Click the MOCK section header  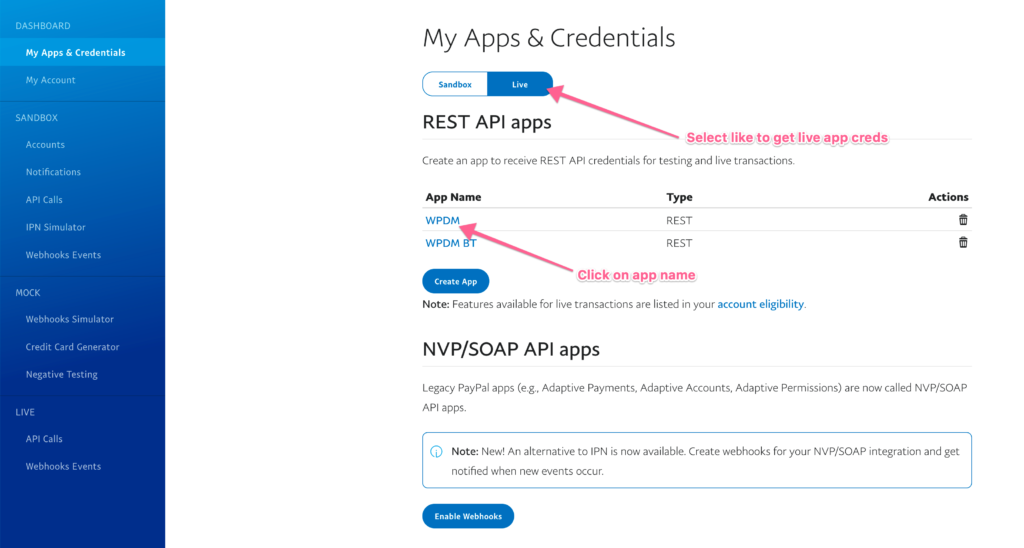[x=28, y=293]
